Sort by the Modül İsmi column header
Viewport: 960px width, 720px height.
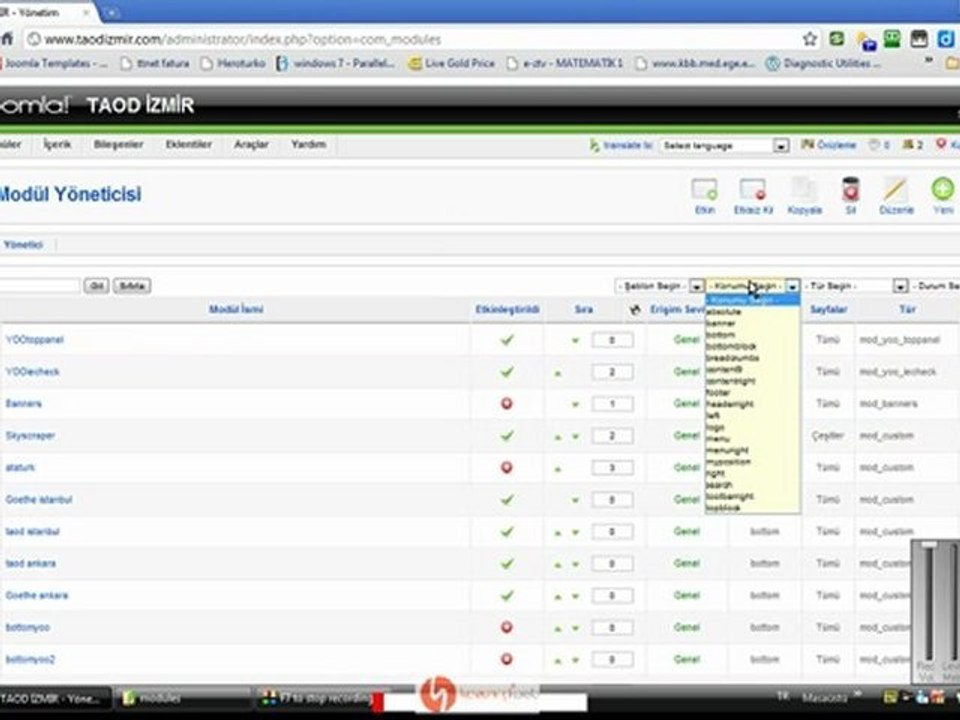pyautogui.click(x=236, y=310)
